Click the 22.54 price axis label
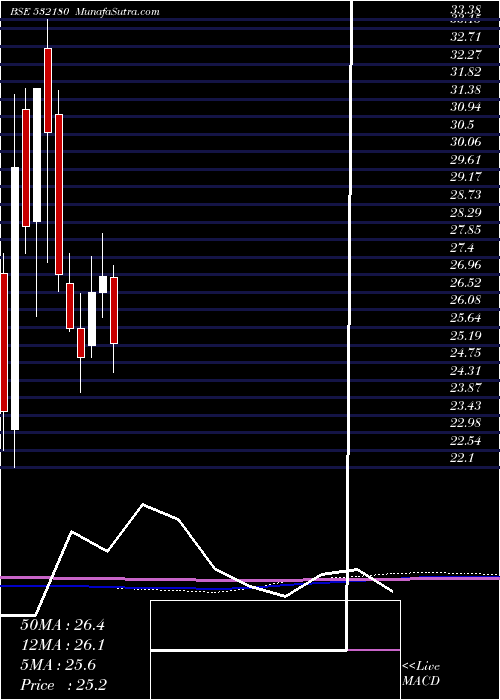The image size is (500, 700). [466, 441]
